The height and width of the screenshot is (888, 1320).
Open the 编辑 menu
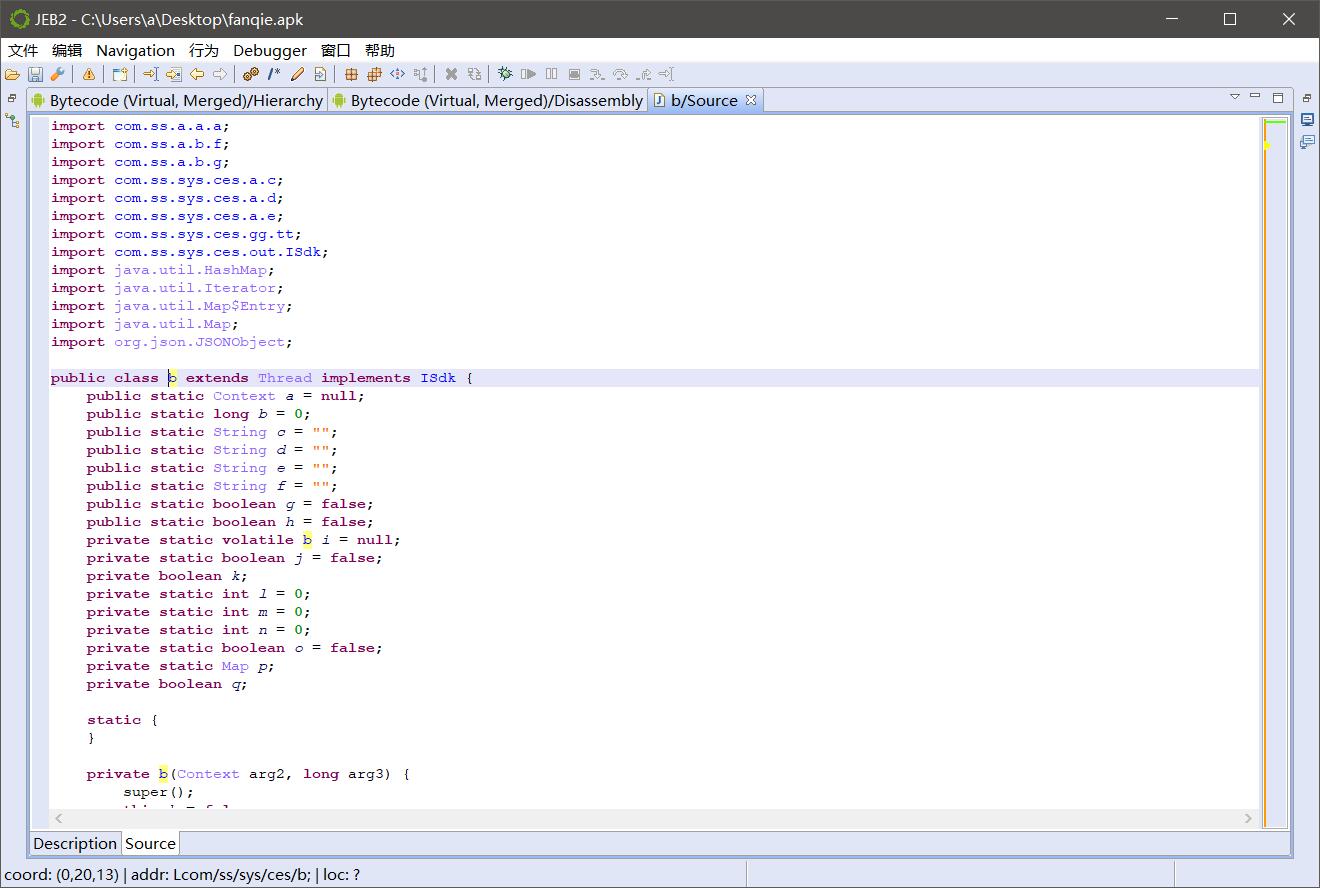67,50
